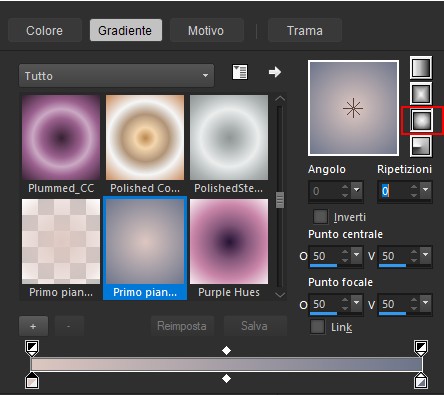Select right color stop marker
The image size is (444, 395).
coord(421,381)
